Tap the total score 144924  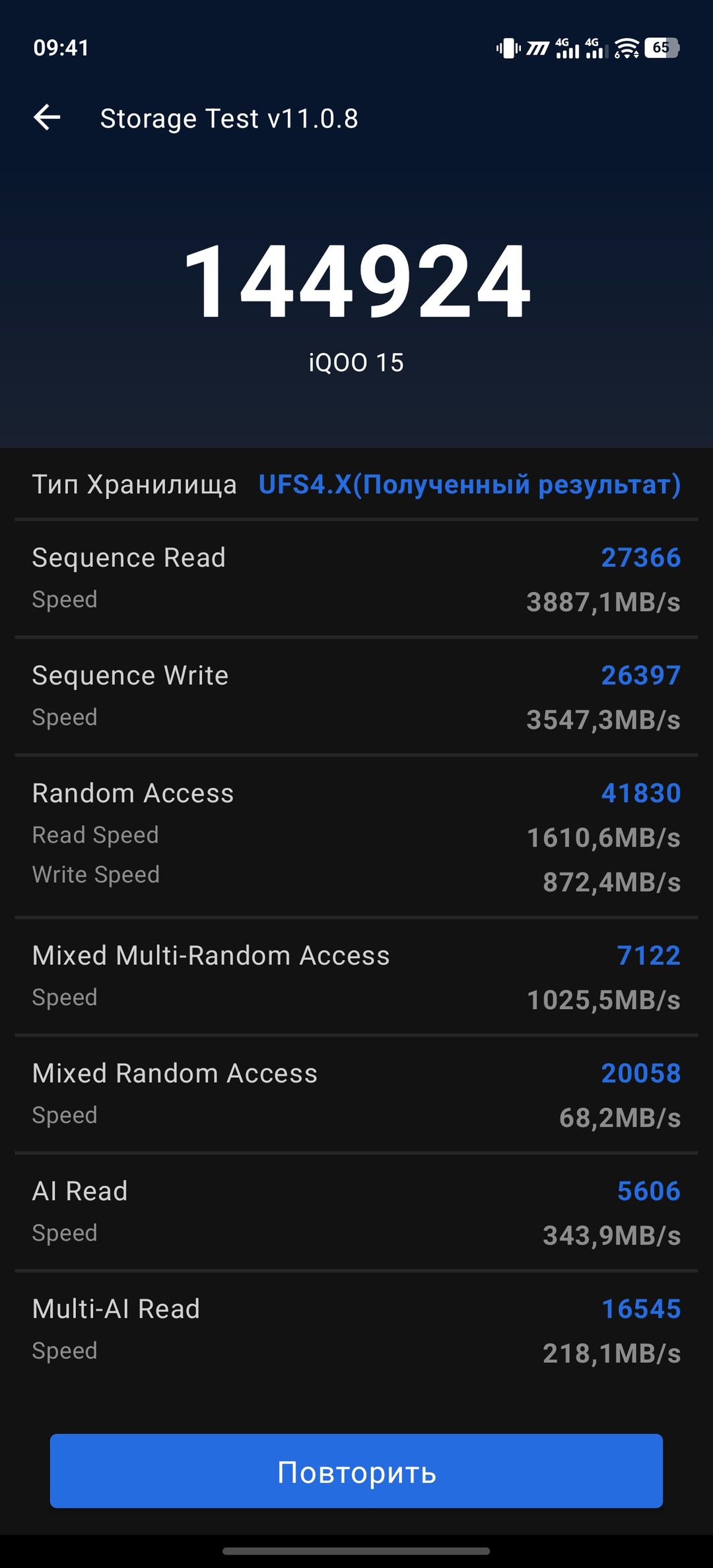[x=356, y=281]
